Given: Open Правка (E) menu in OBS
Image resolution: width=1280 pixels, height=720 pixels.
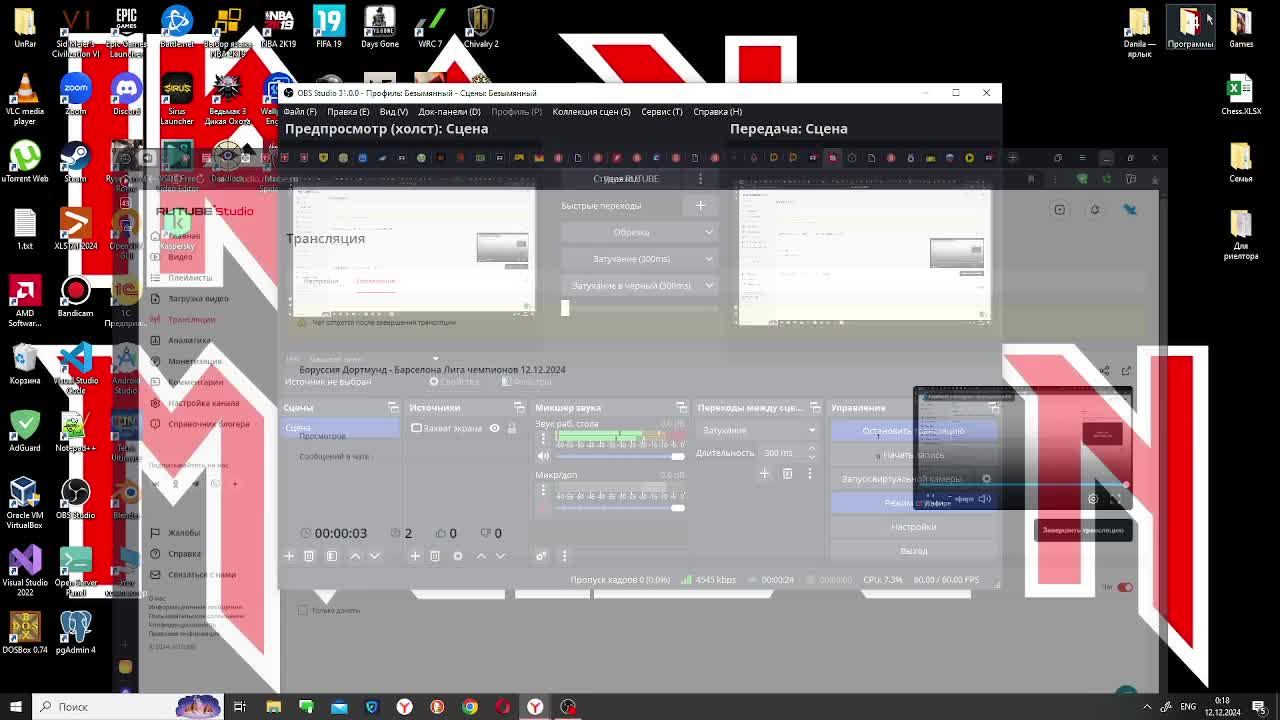Looking at the screenshot, I should [x=347, y=112].
